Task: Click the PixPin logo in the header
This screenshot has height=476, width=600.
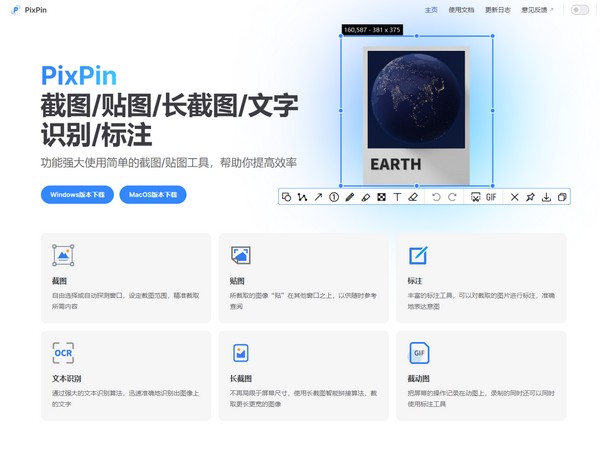Action: (x=15, y=10)
